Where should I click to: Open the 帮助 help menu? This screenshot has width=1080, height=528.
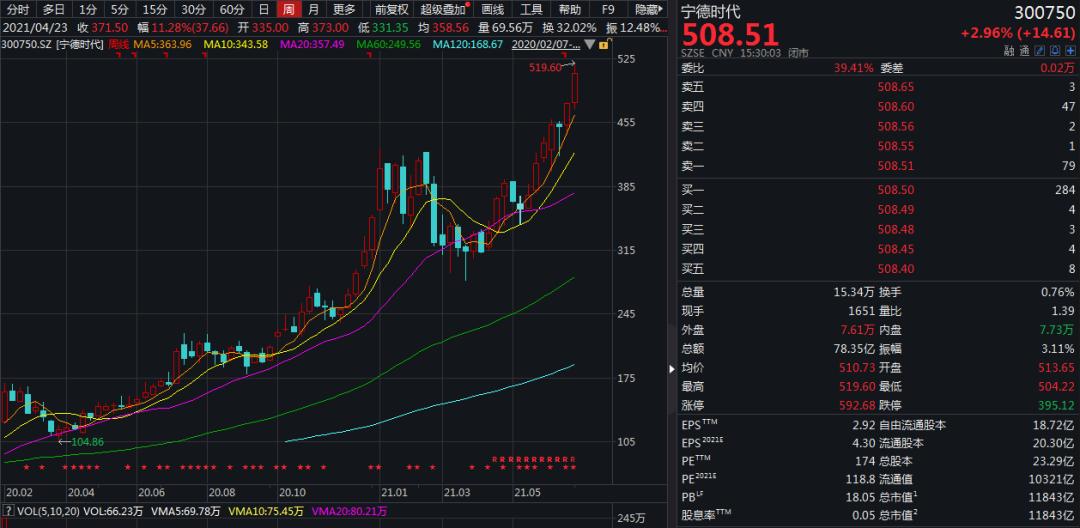[569, 10]
